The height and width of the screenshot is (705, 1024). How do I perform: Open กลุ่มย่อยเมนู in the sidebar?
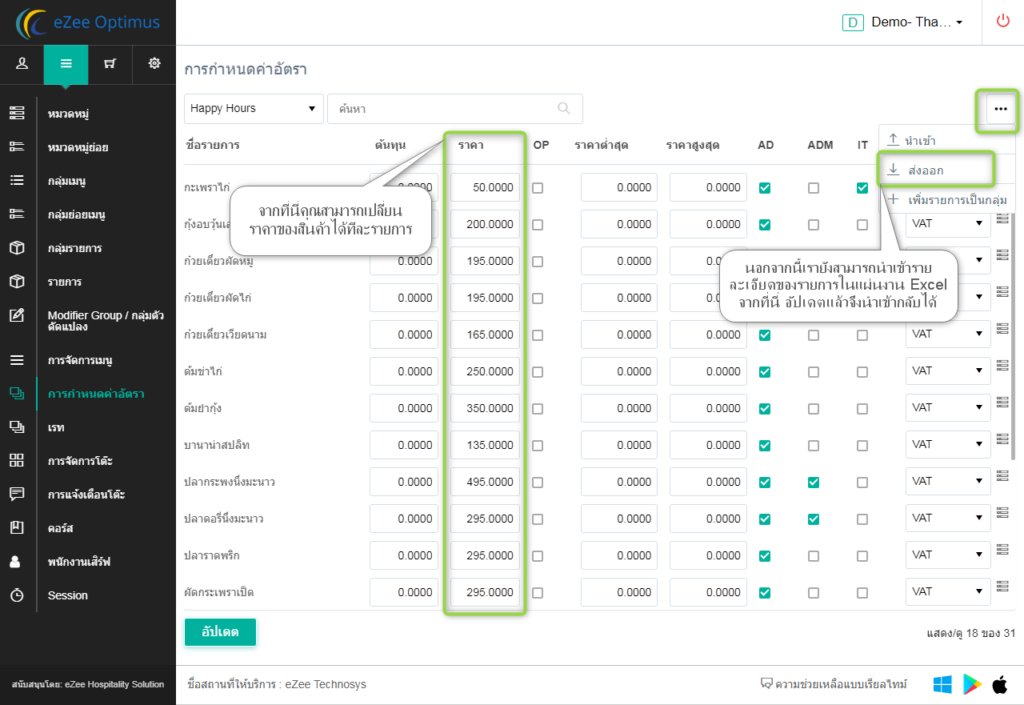pyautogui.click(x=76, y=214)
